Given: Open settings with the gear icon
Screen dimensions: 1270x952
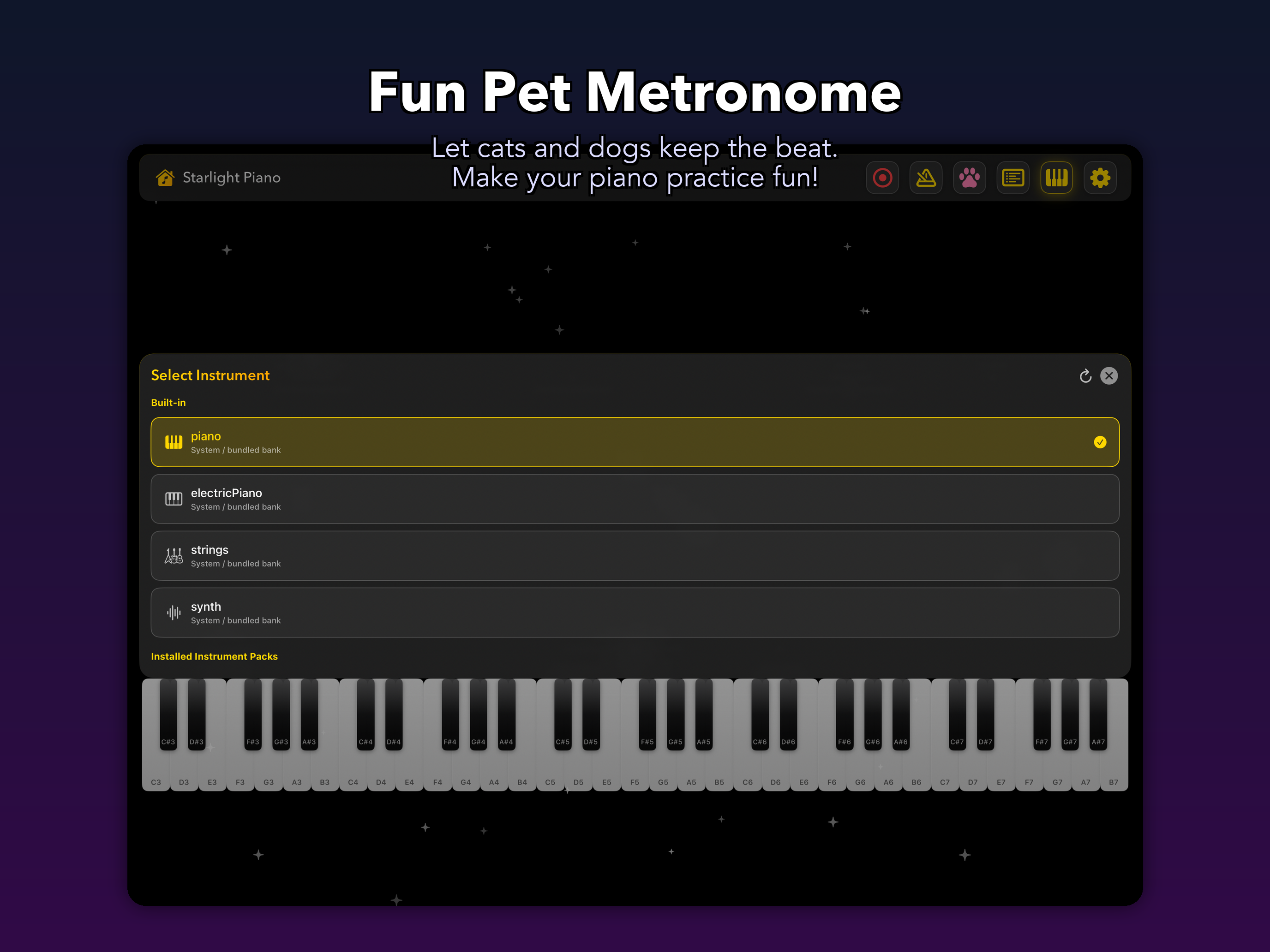Looking at the screenshot, I should [1100, 178].
